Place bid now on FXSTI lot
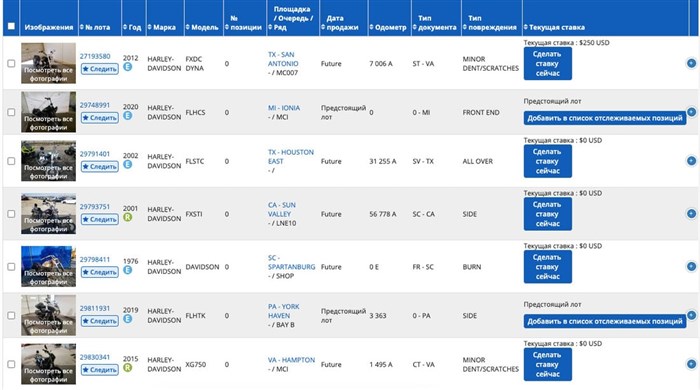The image size is (700, 390). pyautogui.click(x=547, y=214)
